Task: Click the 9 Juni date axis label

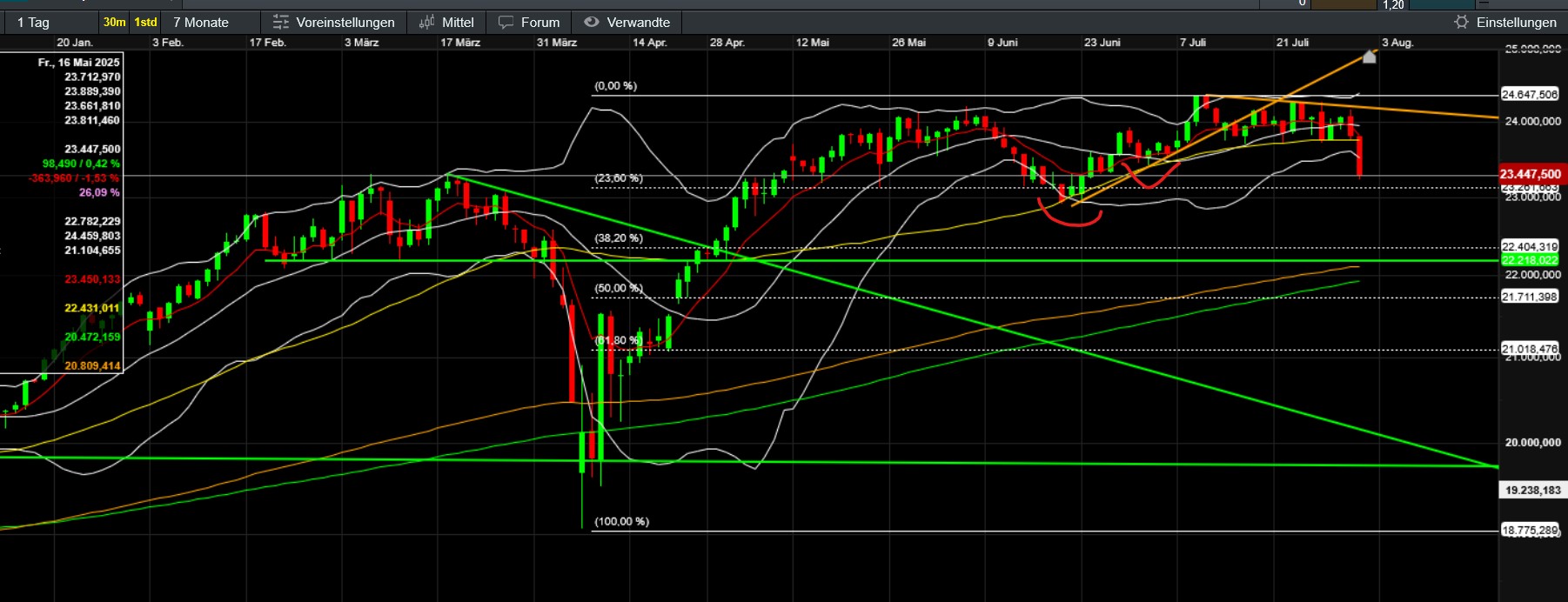Action: (x=1002, y=42)
